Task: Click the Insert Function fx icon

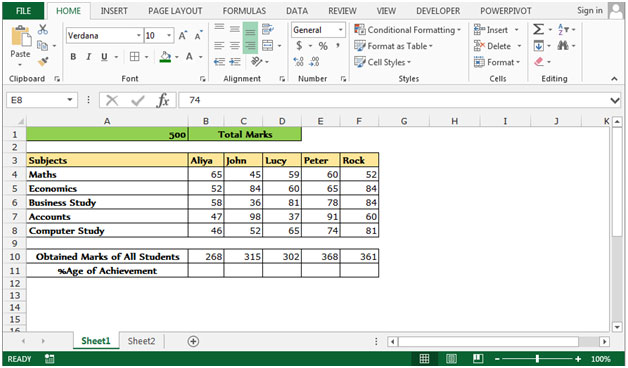Action: tap(163, 100)
